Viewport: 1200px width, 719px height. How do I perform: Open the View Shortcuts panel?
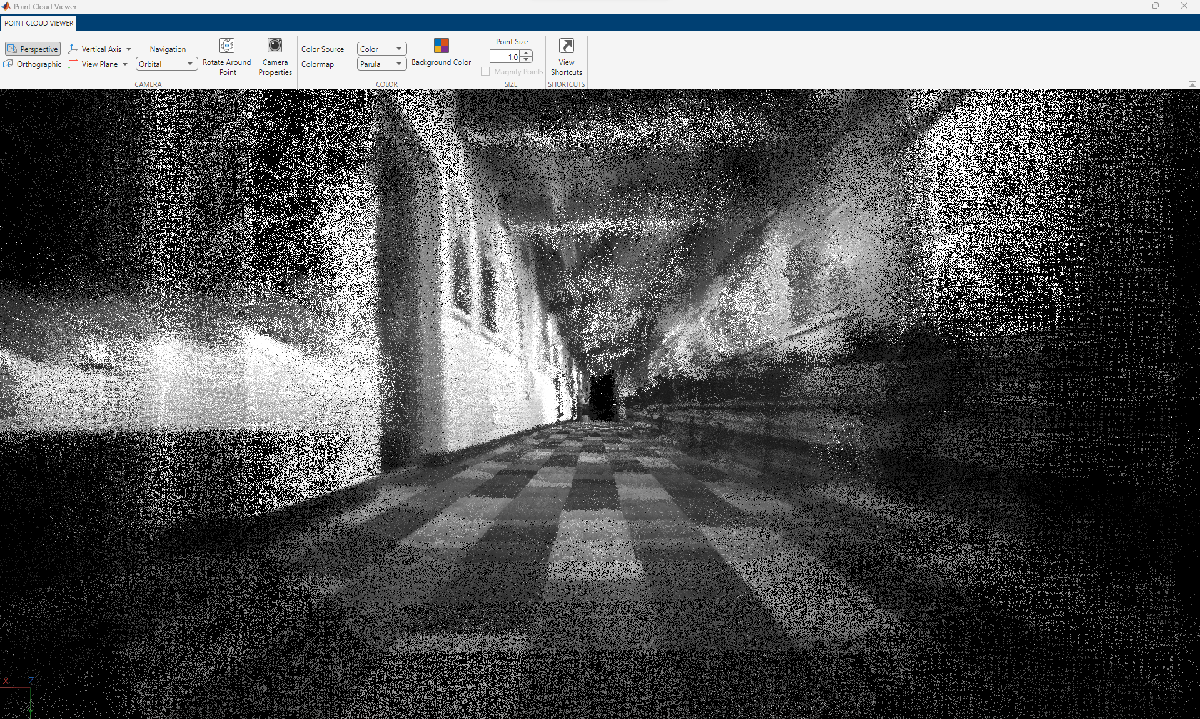pyautogui.click(x=566, y=57)
